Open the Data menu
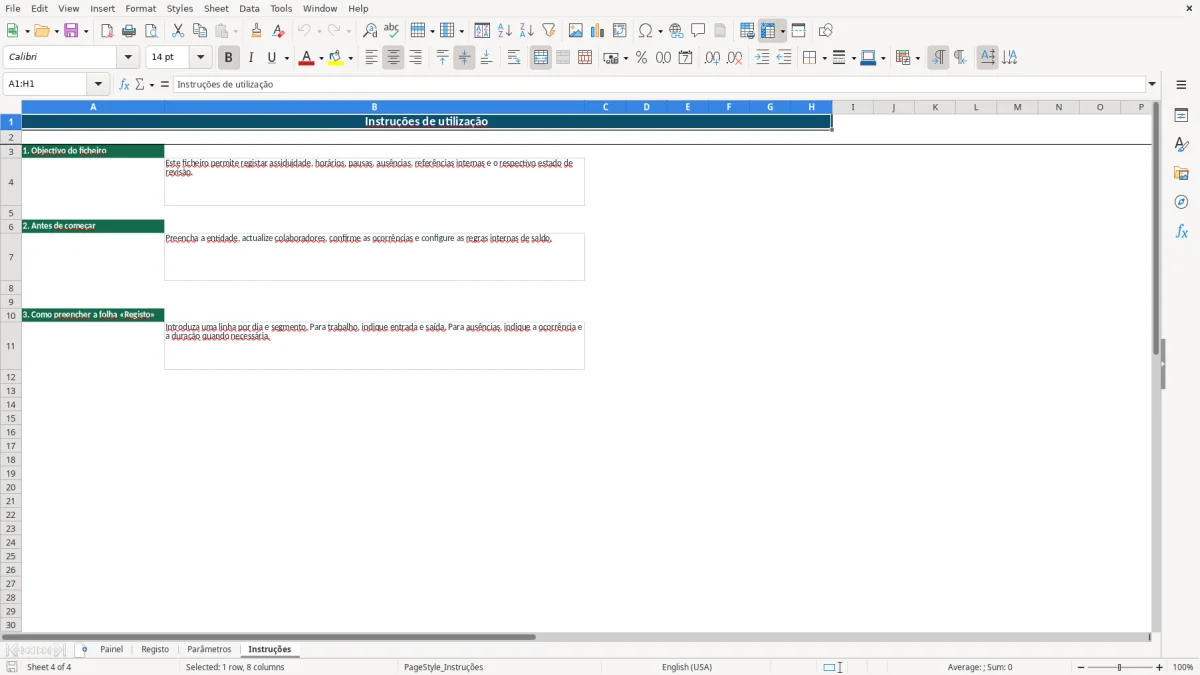Viewport: 1200px width, 675px height. point(249,8)
